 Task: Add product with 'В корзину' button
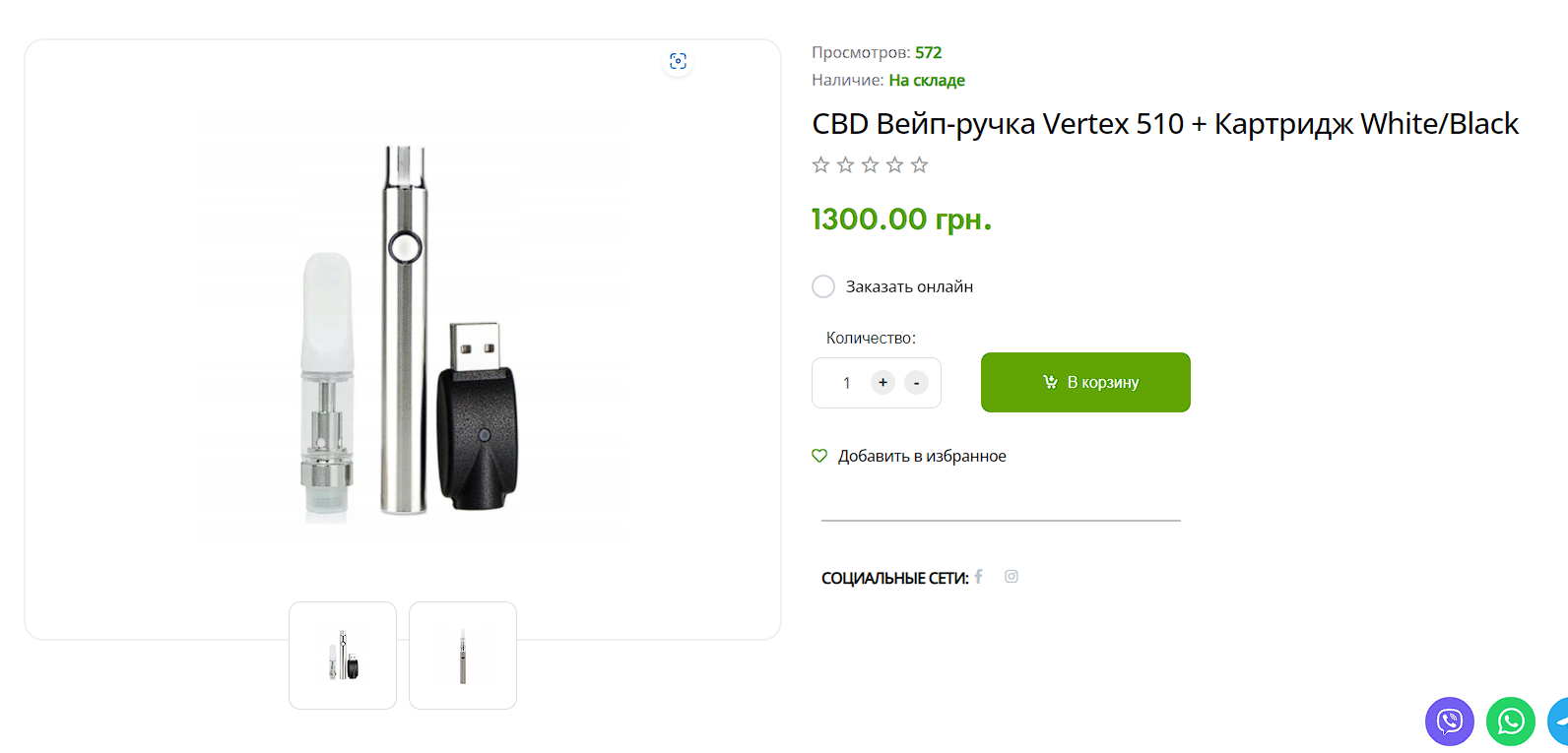pos(1085,382)
